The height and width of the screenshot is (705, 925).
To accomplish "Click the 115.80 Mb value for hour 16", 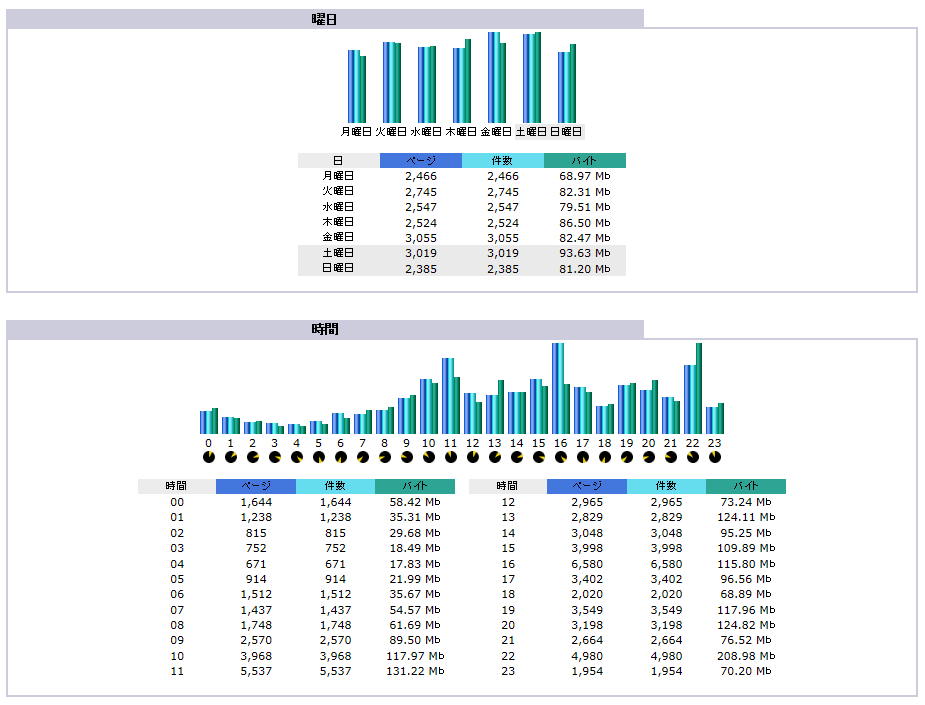I will (746, 564).
